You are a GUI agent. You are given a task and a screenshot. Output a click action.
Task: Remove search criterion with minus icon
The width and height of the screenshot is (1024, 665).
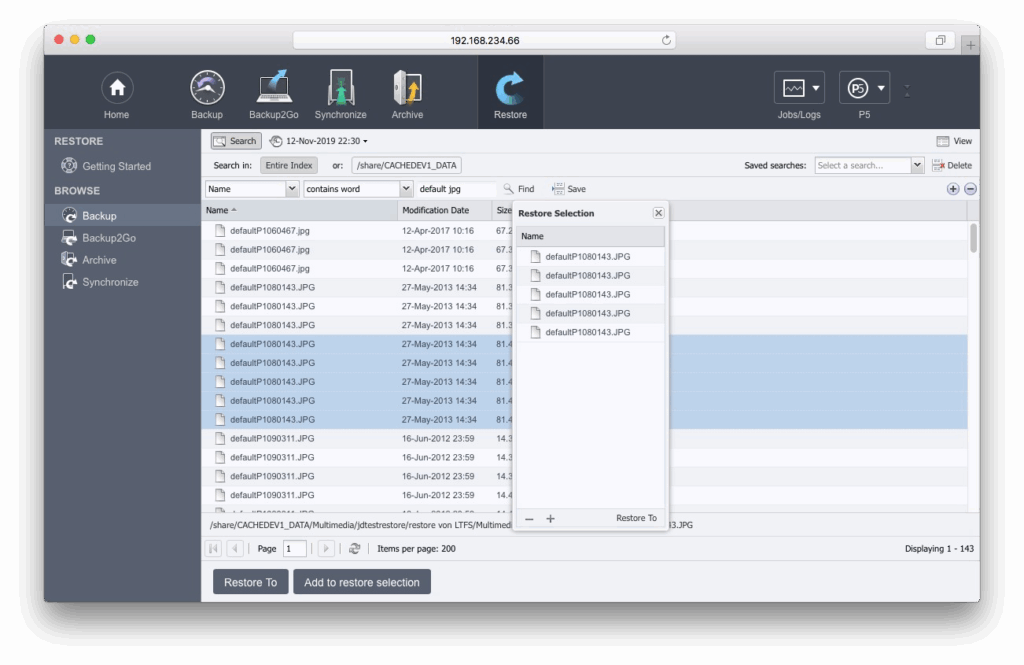[970, 189]
